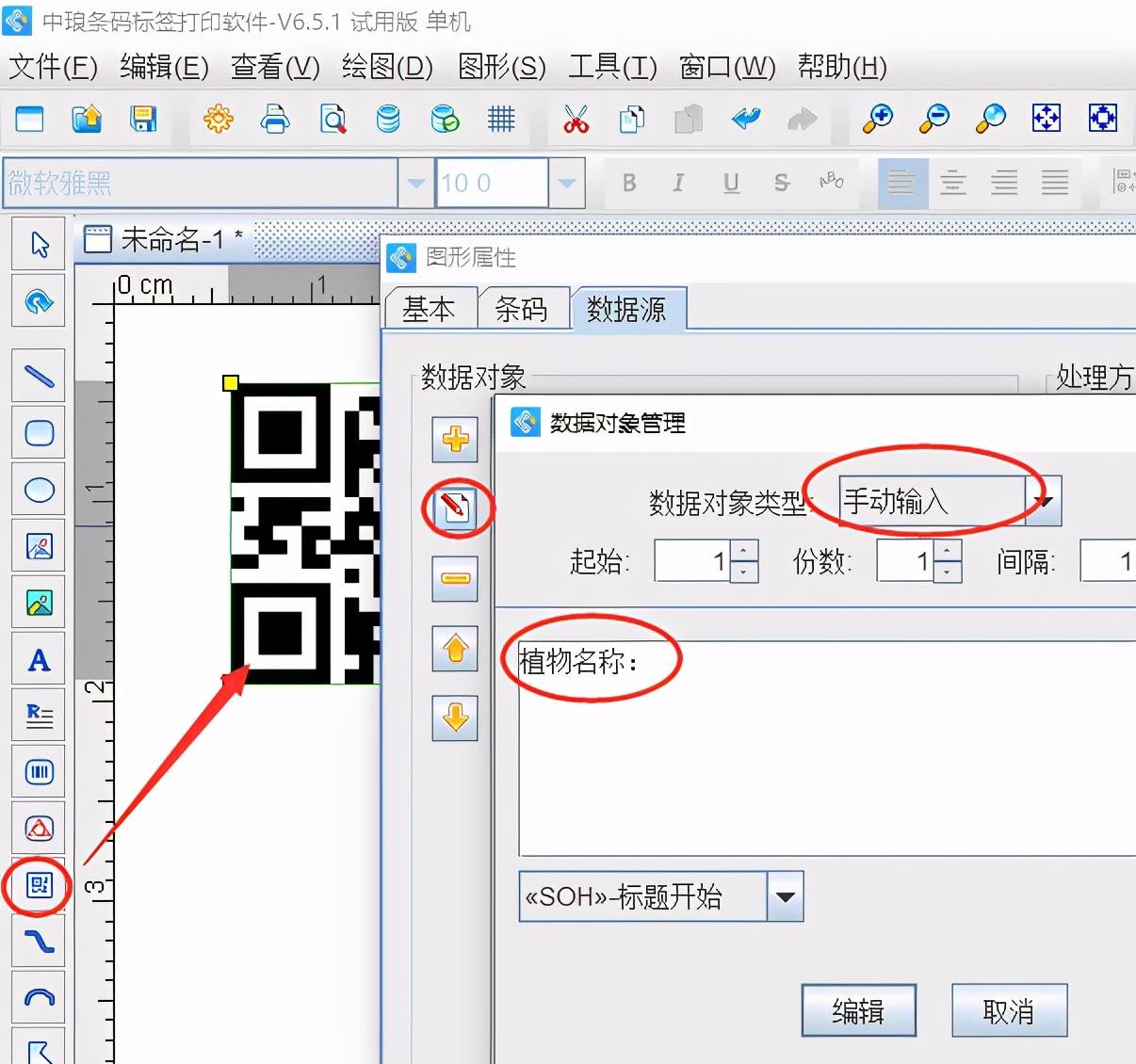The width and height of the screenshot is (1136, 1064).
Task: Add a data object with plus button
Action: click(455, 439)
